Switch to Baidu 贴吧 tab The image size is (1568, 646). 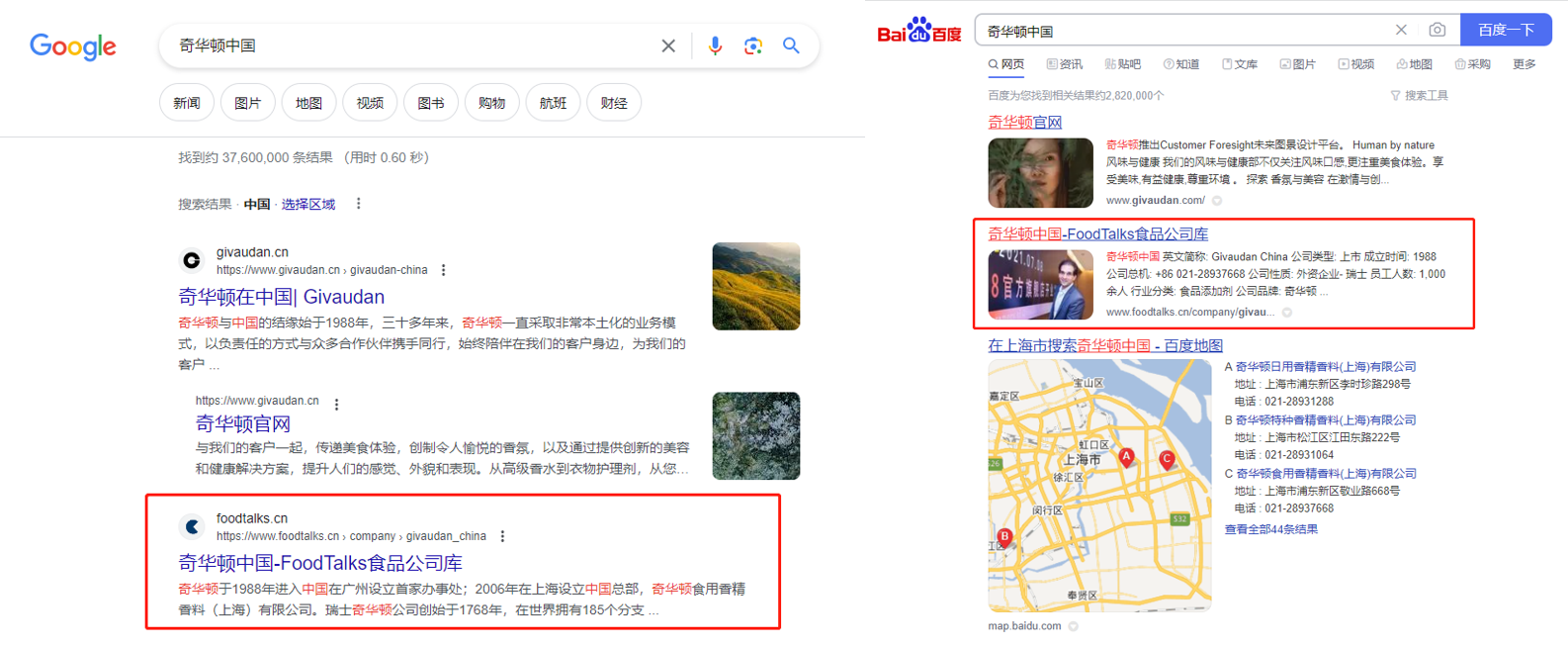click(x=1123, y=64)
